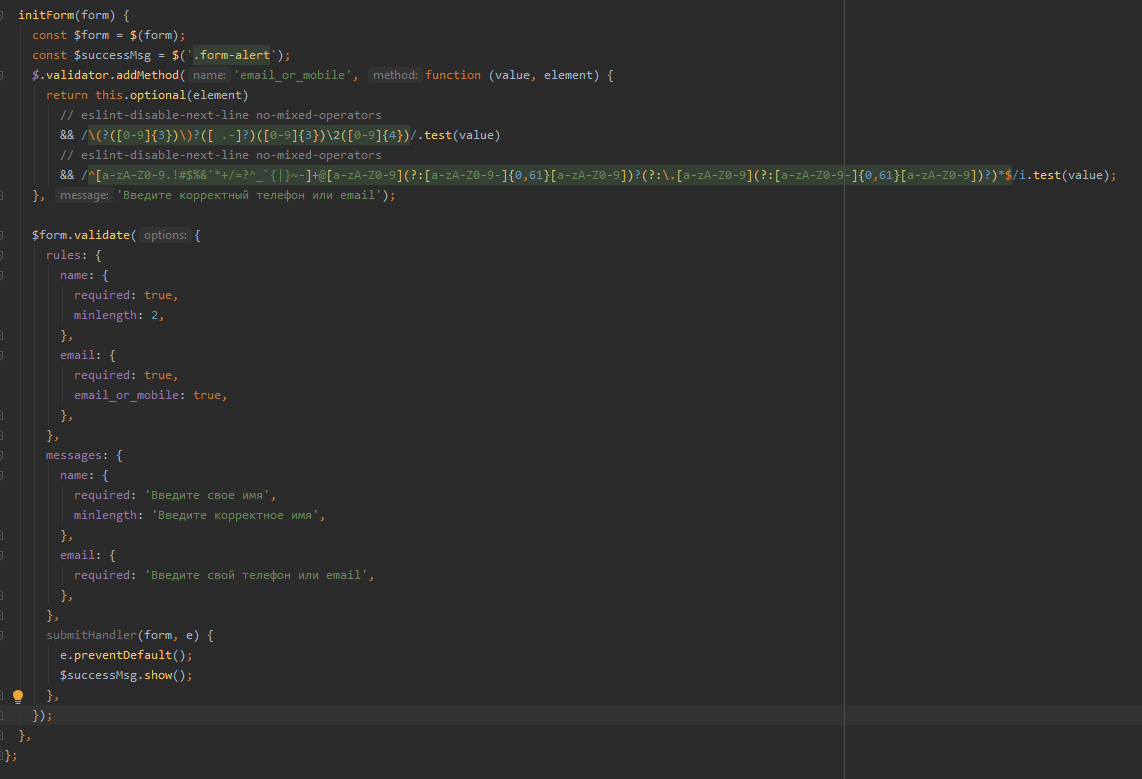This screenshot has height=779, width=1142.
Task: Click the $form.validate call
Action: (80, 235)
